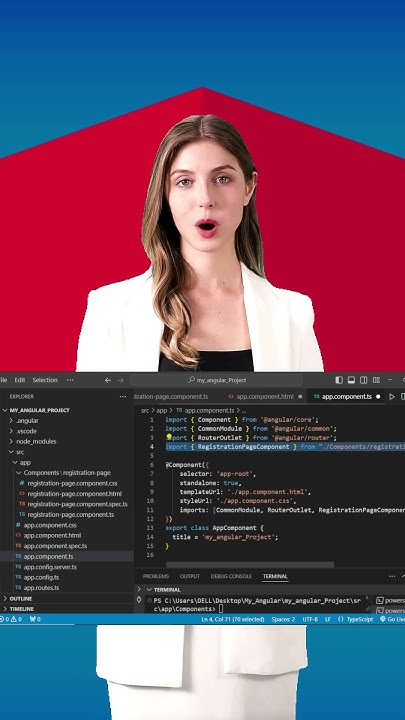405x720 pixels.
Task: Open the panel more actions ellipsis
Action: pyautogui.click(x=392, y=576)
